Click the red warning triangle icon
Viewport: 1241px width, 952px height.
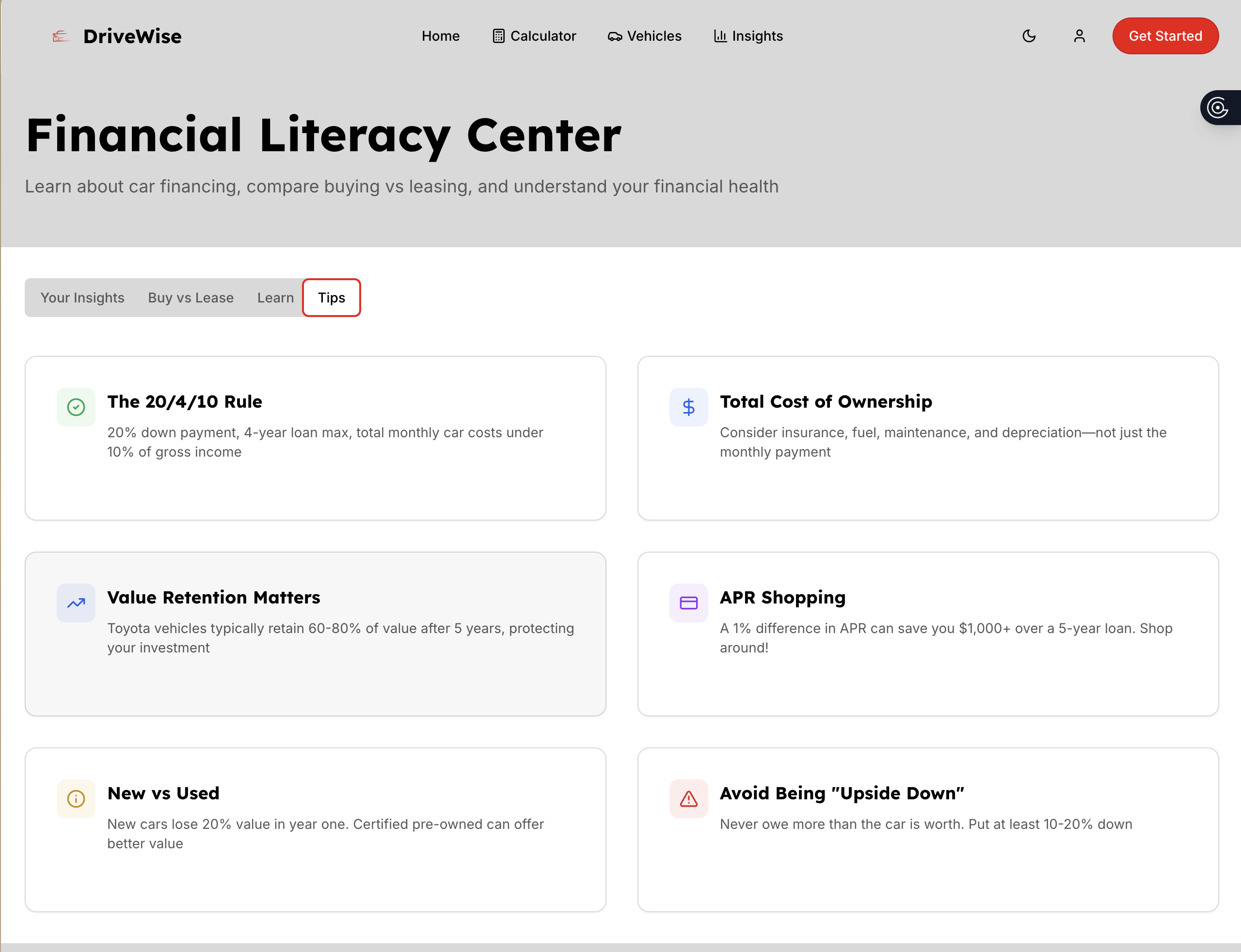(x=688, y=798)
